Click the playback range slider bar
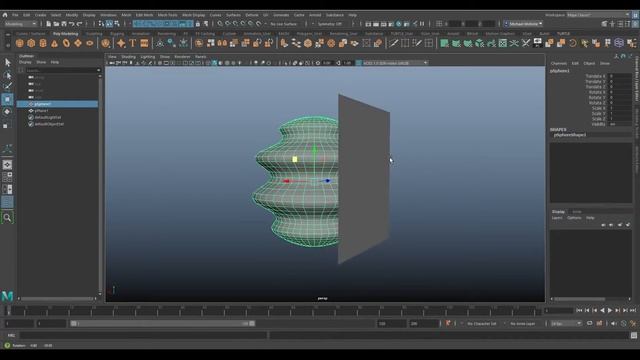 162,323
